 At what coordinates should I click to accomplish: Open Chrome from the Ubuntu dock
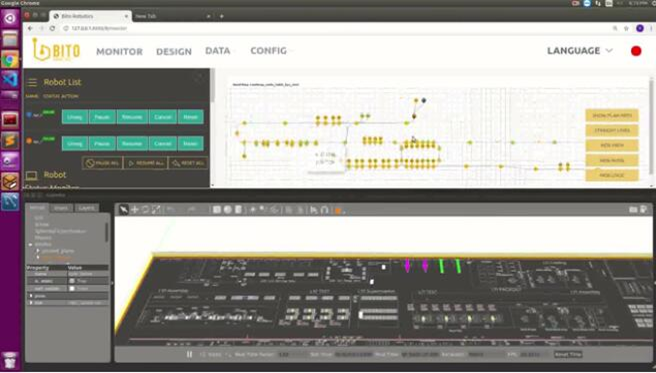click(10, 59)
